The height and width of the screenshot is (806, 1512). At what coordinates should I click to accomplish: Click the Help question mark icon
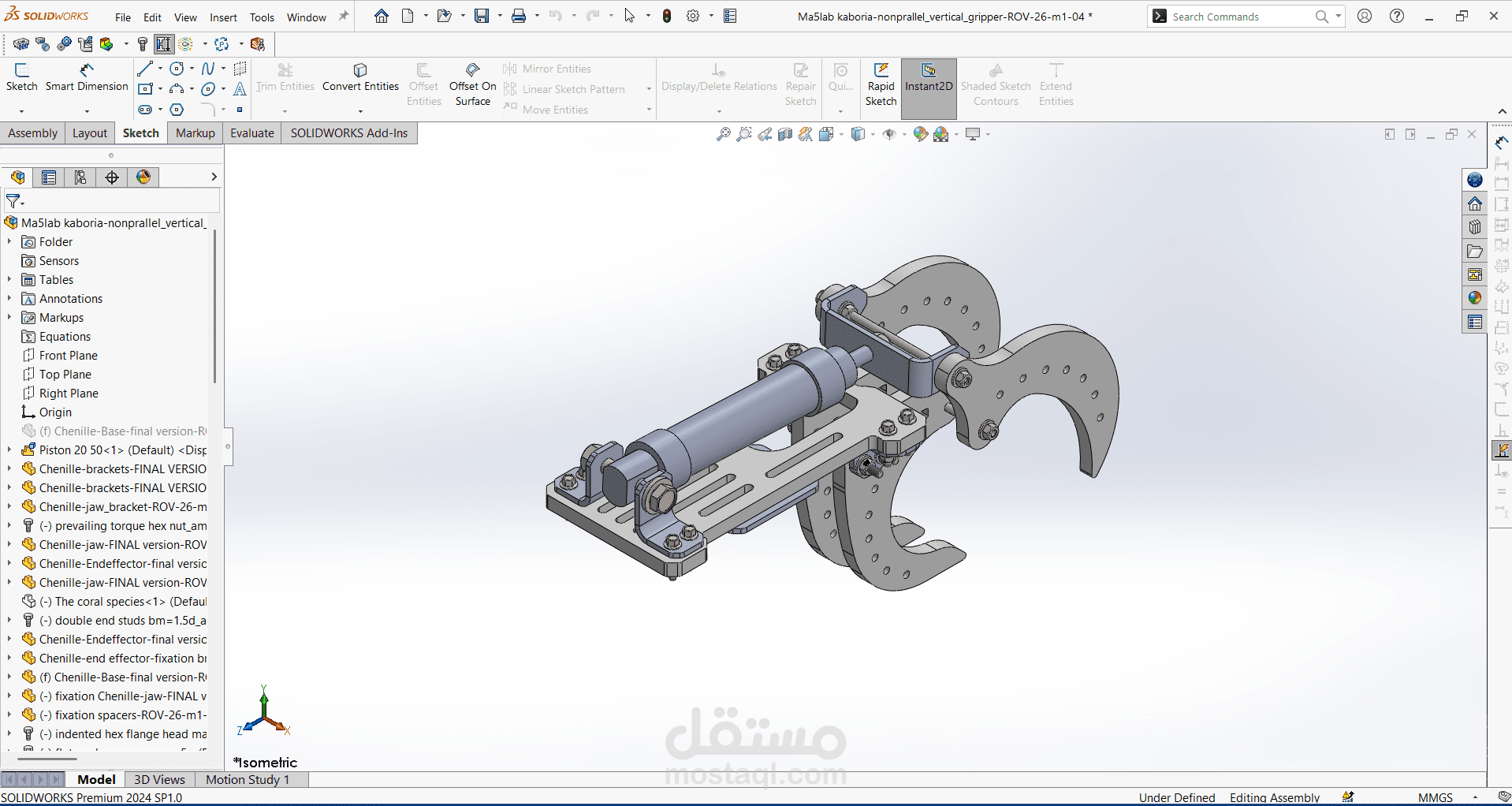coord(1397,16)
